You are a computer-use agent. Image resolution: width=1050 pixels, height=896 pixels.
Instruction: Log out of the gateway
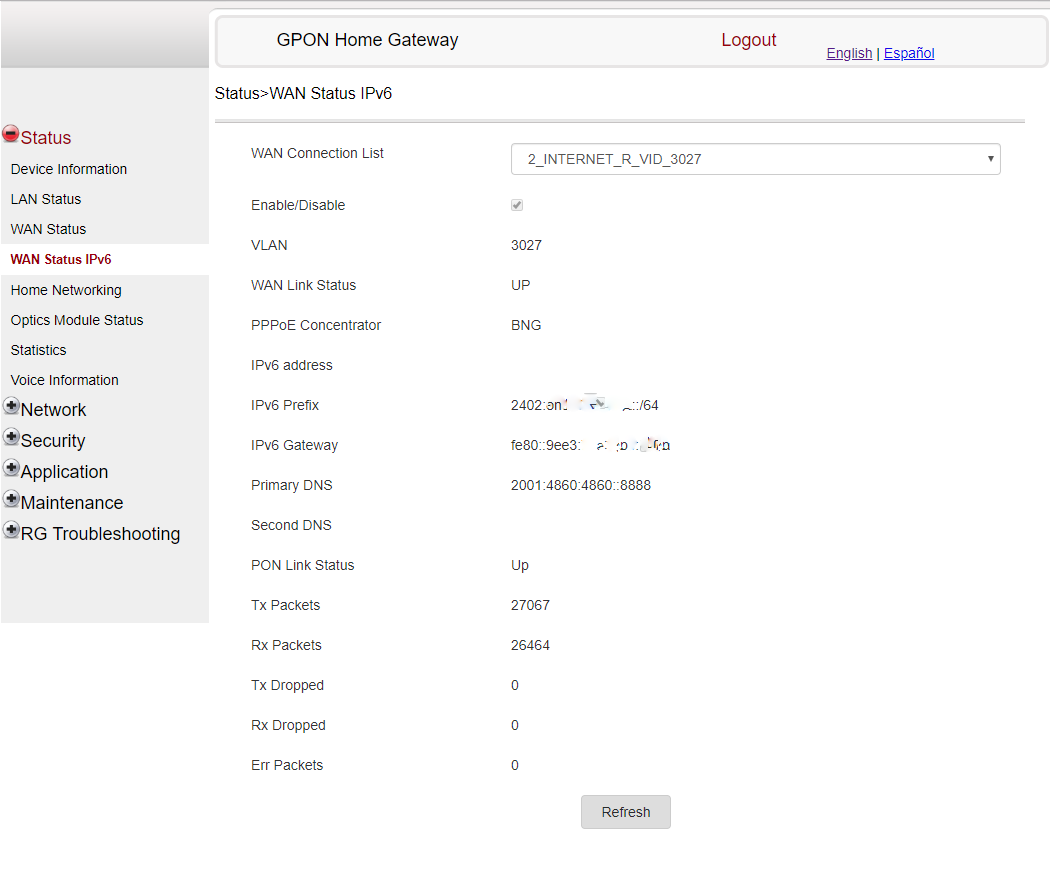(748, 40)
